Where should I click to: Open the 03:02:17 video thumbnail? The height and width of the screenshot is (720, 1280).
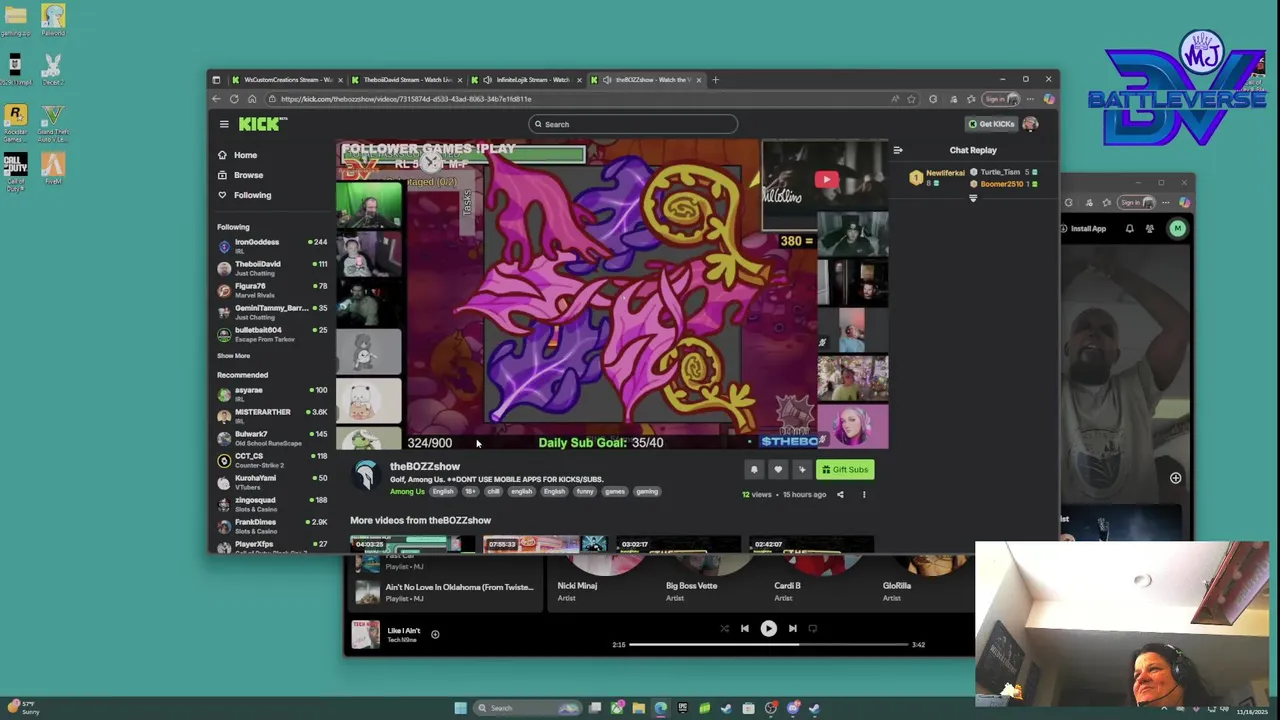[678, 544]
